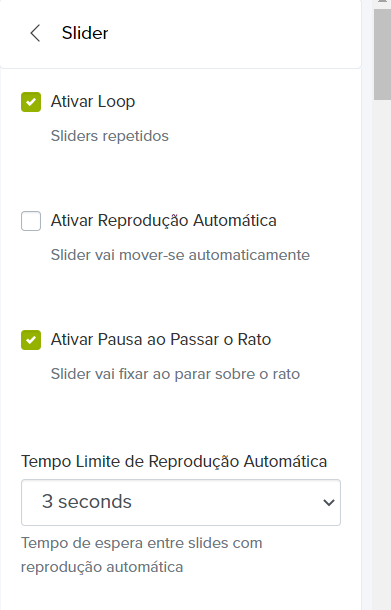Click the scrollbar up arrow at top
391x610 pixels.
click(382, 2)
